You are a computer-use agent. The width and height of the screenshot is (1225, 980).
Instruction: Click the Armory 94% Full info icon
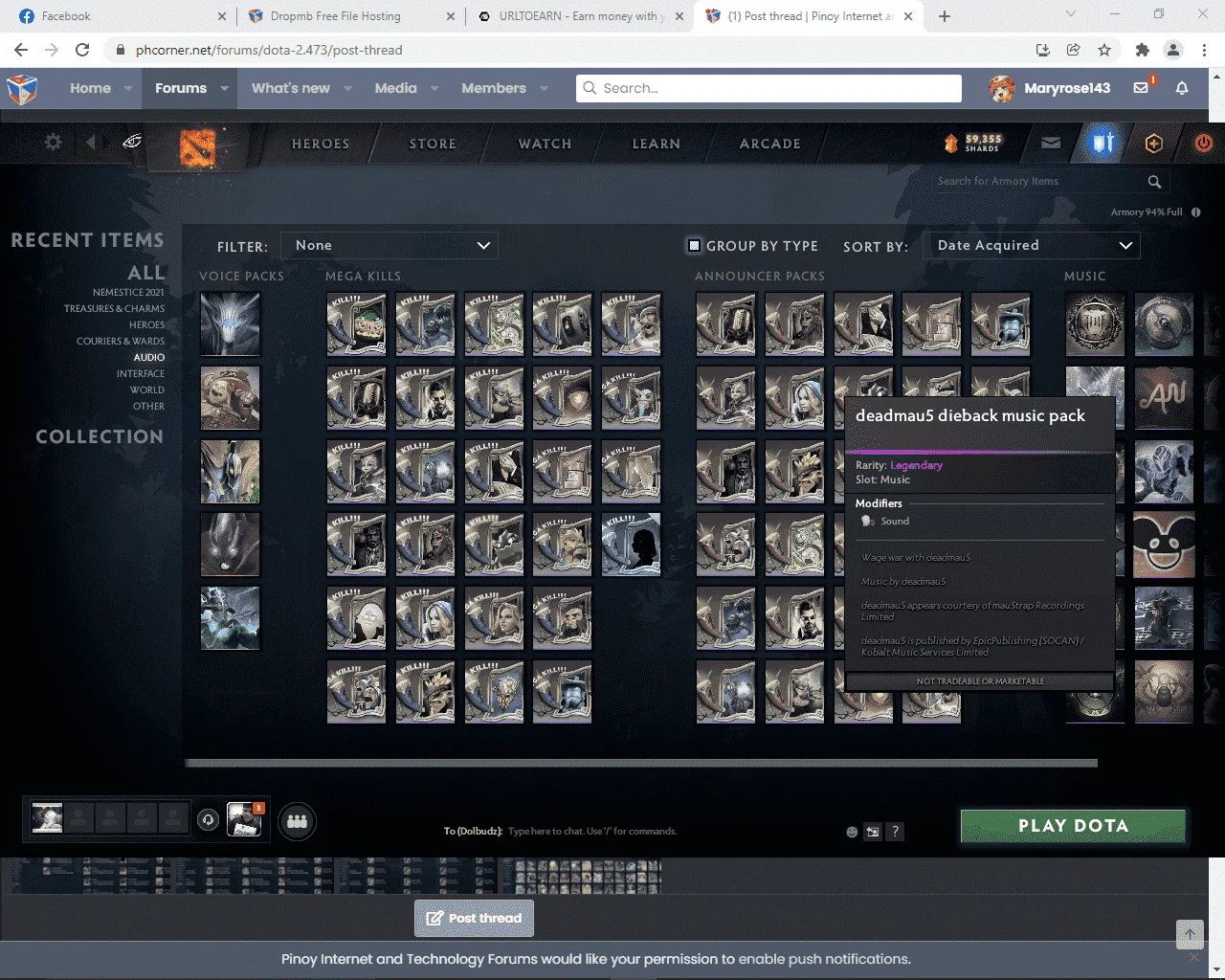click(x=1196, y=212)
